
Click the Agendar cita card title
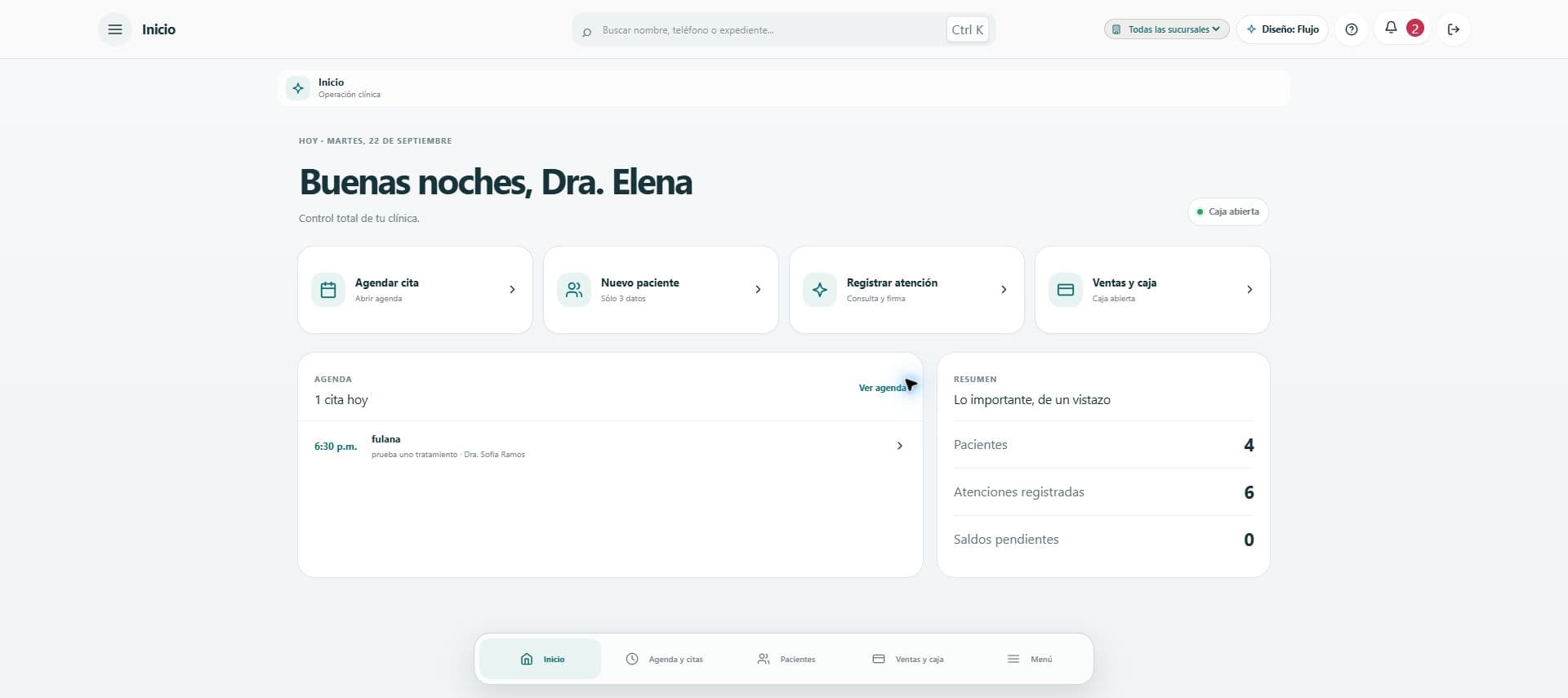click(x=387, y=282)
